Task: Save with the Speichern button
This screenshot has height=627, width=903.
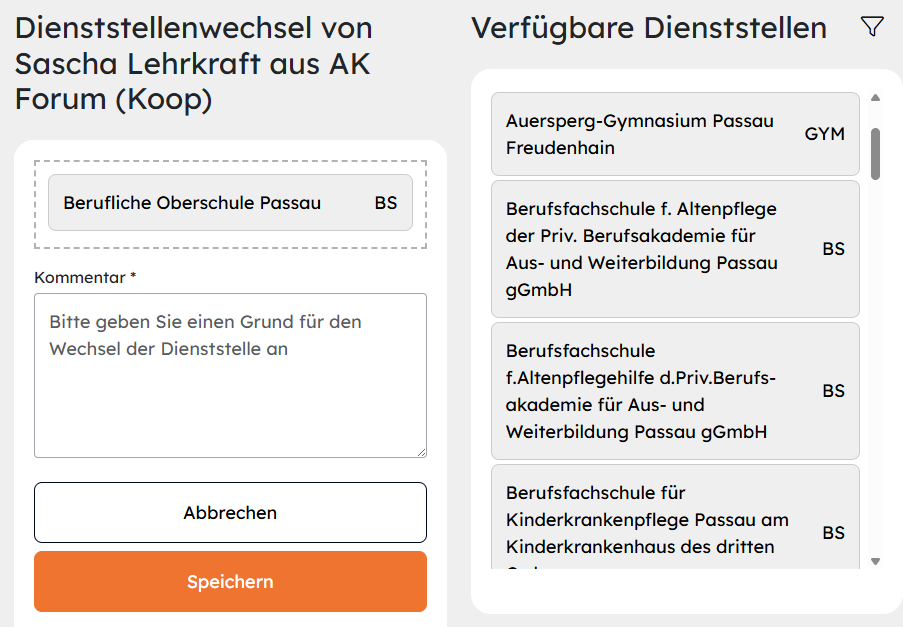Action: click(230, 581)
